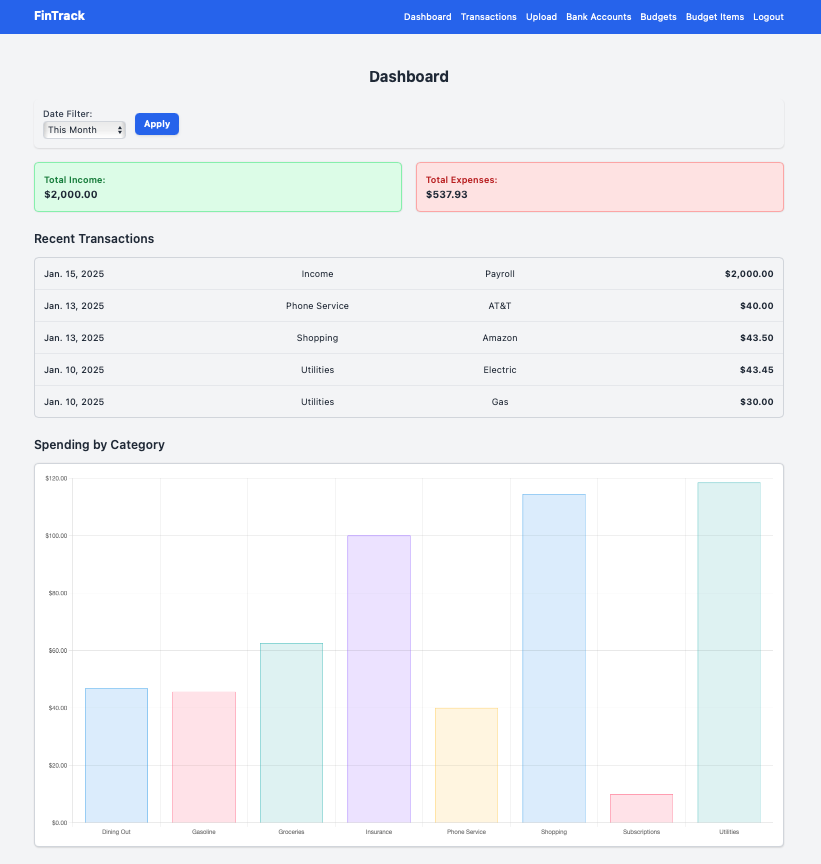
Task: Open the Upload page
Action: [x=541, y=17]
